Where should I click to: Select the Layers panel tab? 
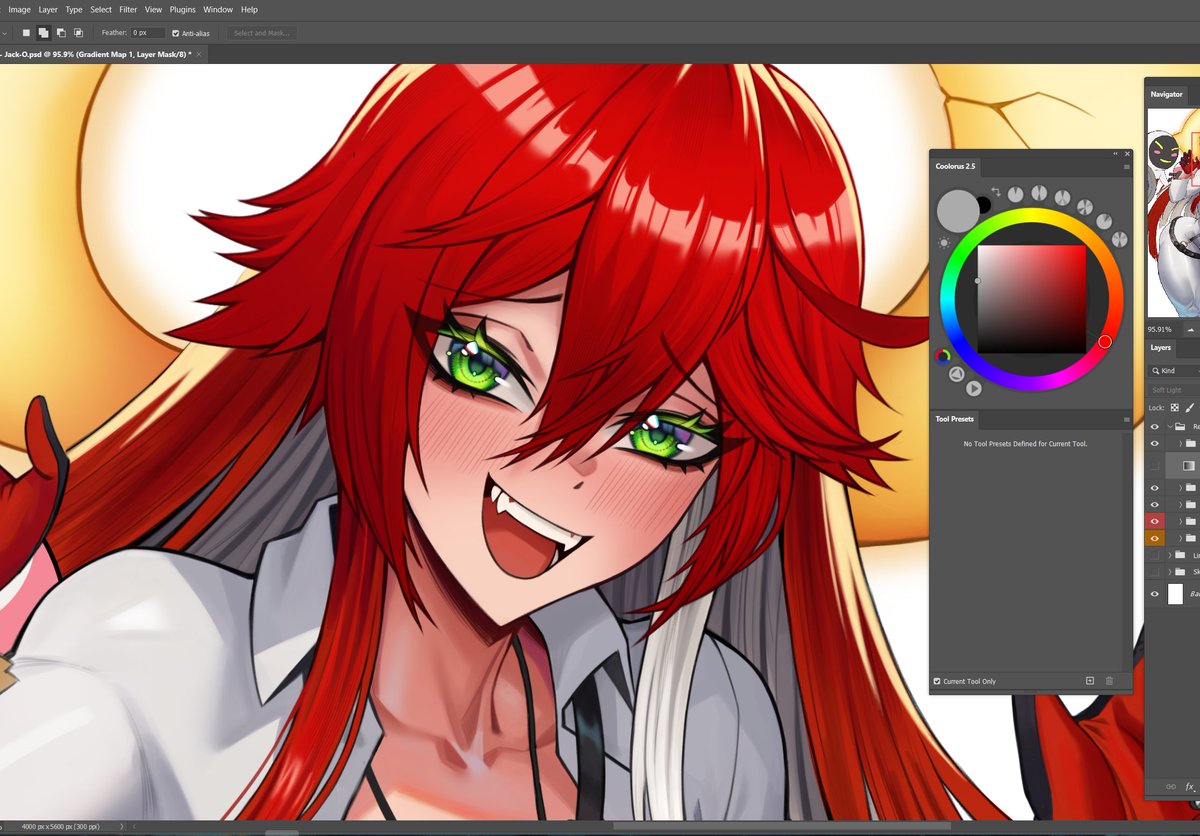[x=1161, y=348]
